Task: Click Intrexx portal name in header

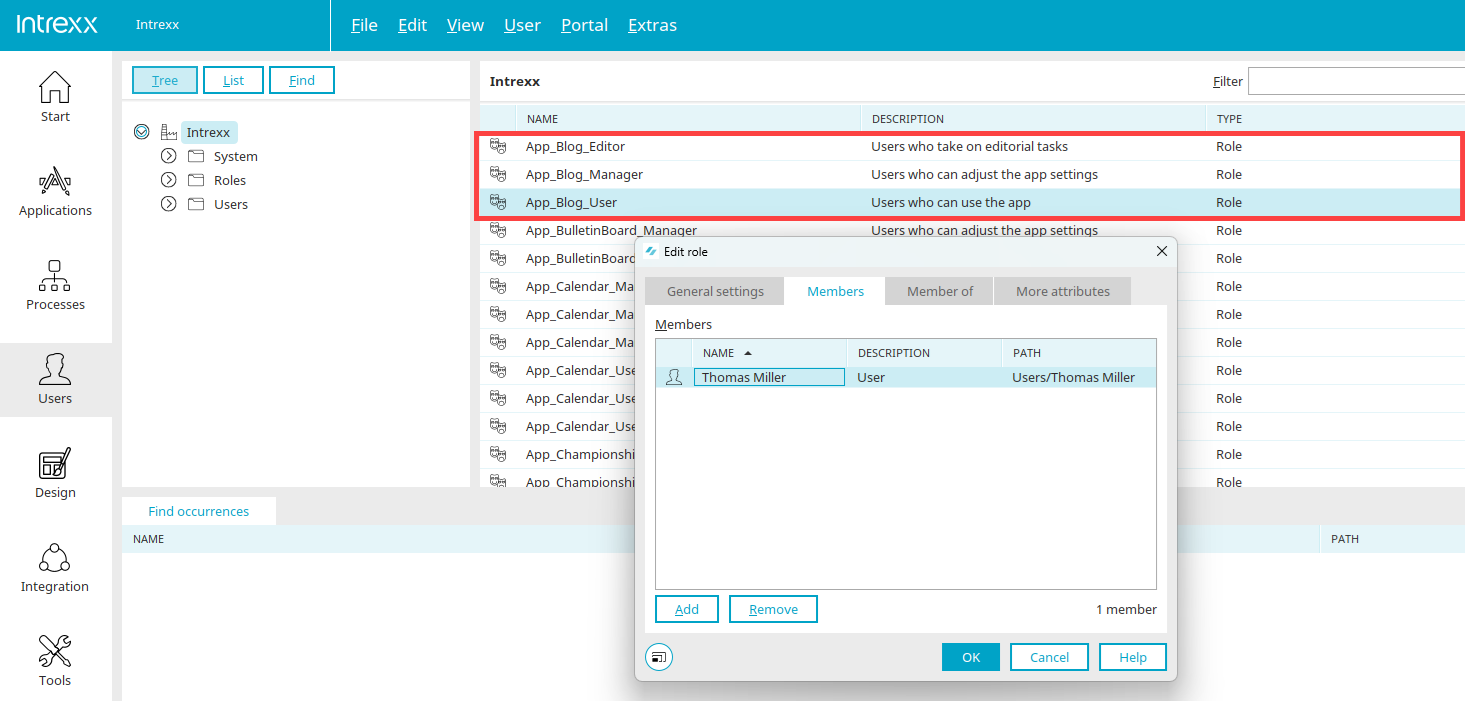Action: click(x=157, y=25)
